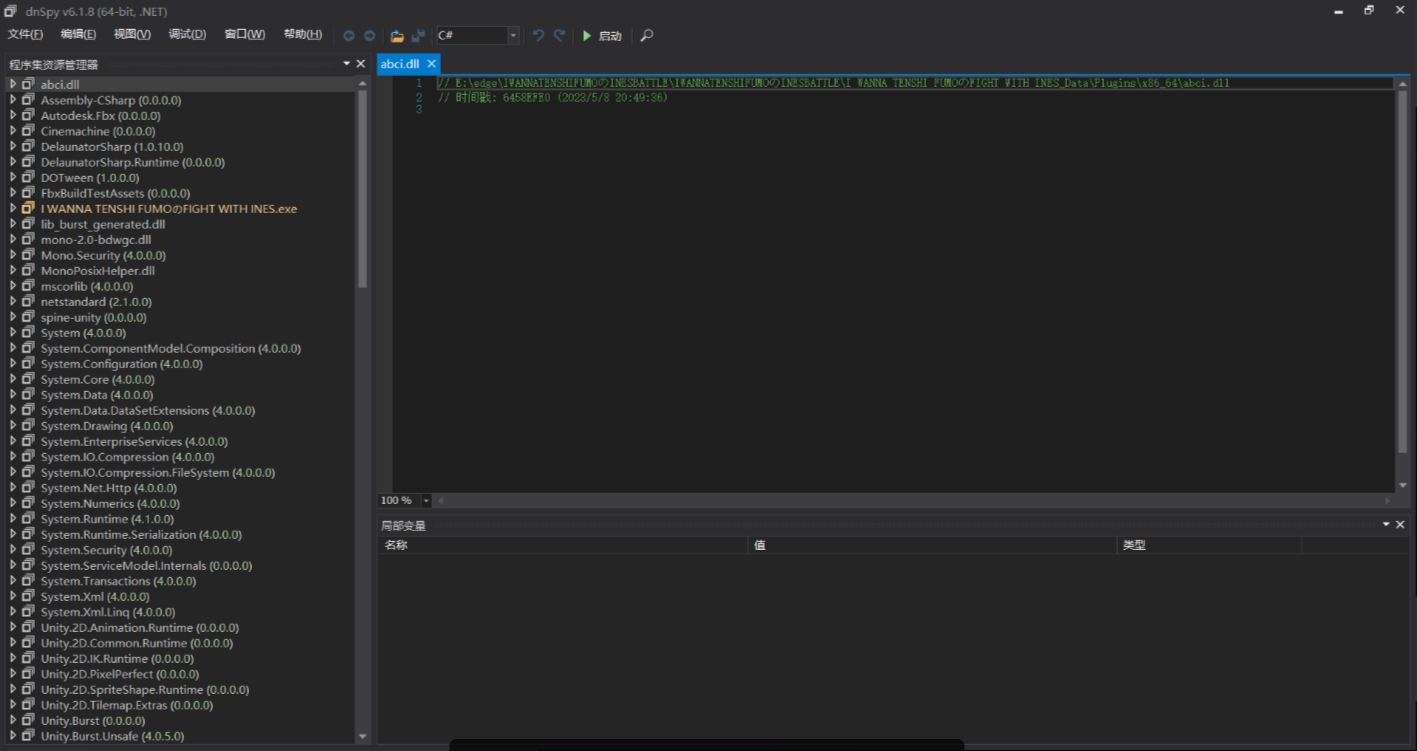The image size is (1417, 751).
Task: Open the 程序集资源管理器 panel options arrow
Action: (x=345, y=64)
